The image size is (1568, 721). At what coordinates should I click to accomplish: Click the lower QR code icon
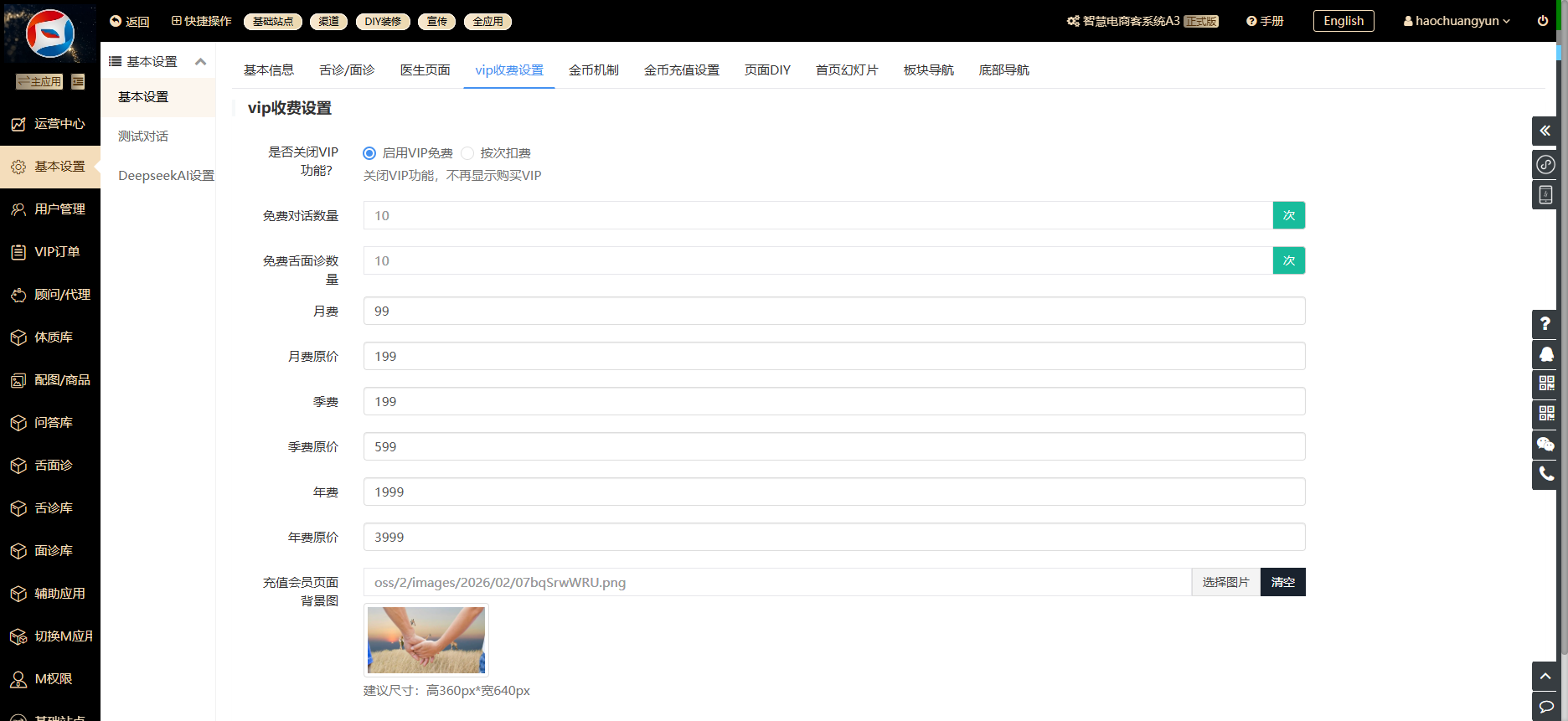(1545, 414)
